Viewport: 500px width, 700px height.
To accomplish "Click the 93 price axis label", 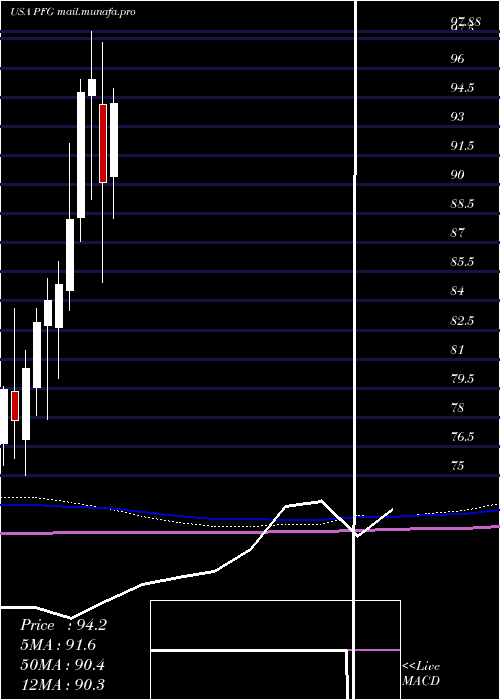I will 458,117.
